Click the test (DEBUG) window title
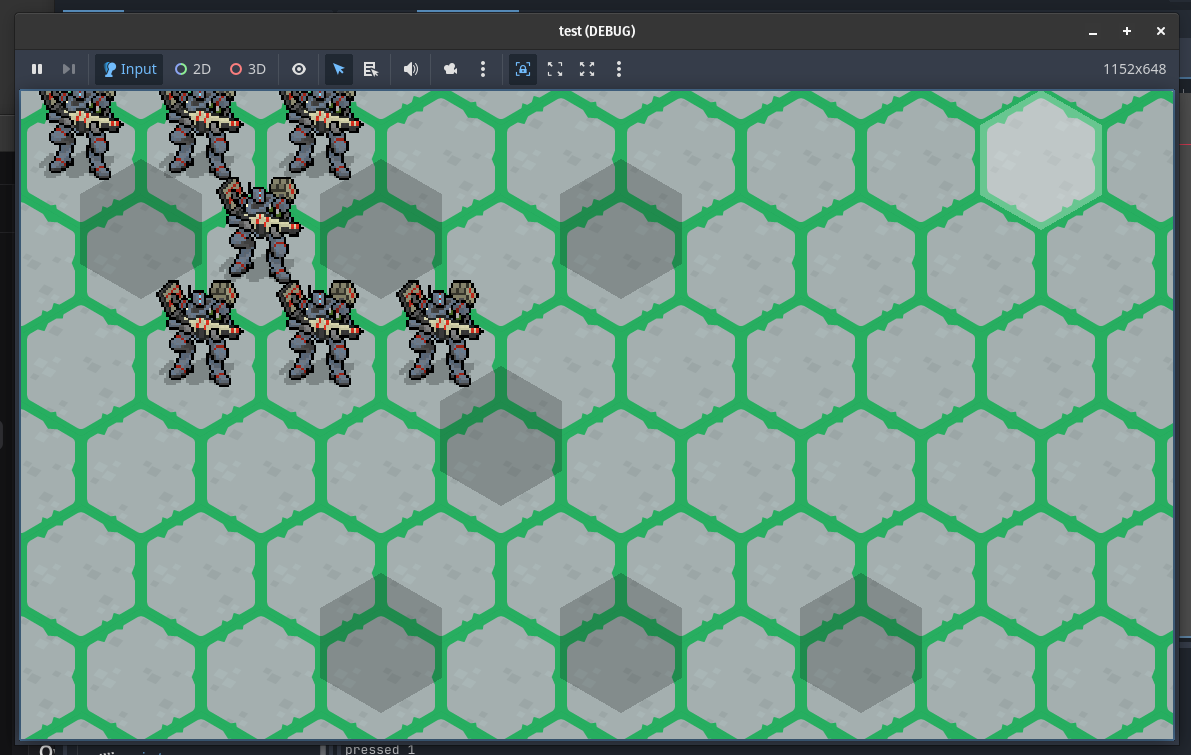 [x=596, y=31]
